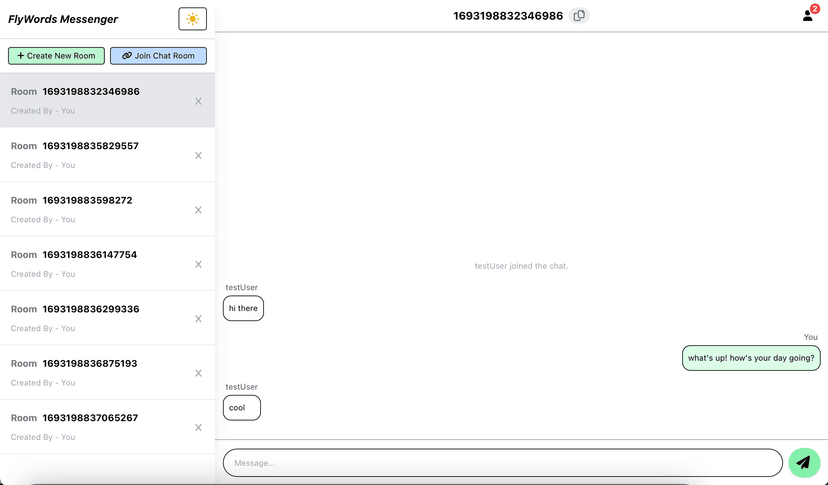Remove room 1693198836299336 with its X

coord(198,319)
